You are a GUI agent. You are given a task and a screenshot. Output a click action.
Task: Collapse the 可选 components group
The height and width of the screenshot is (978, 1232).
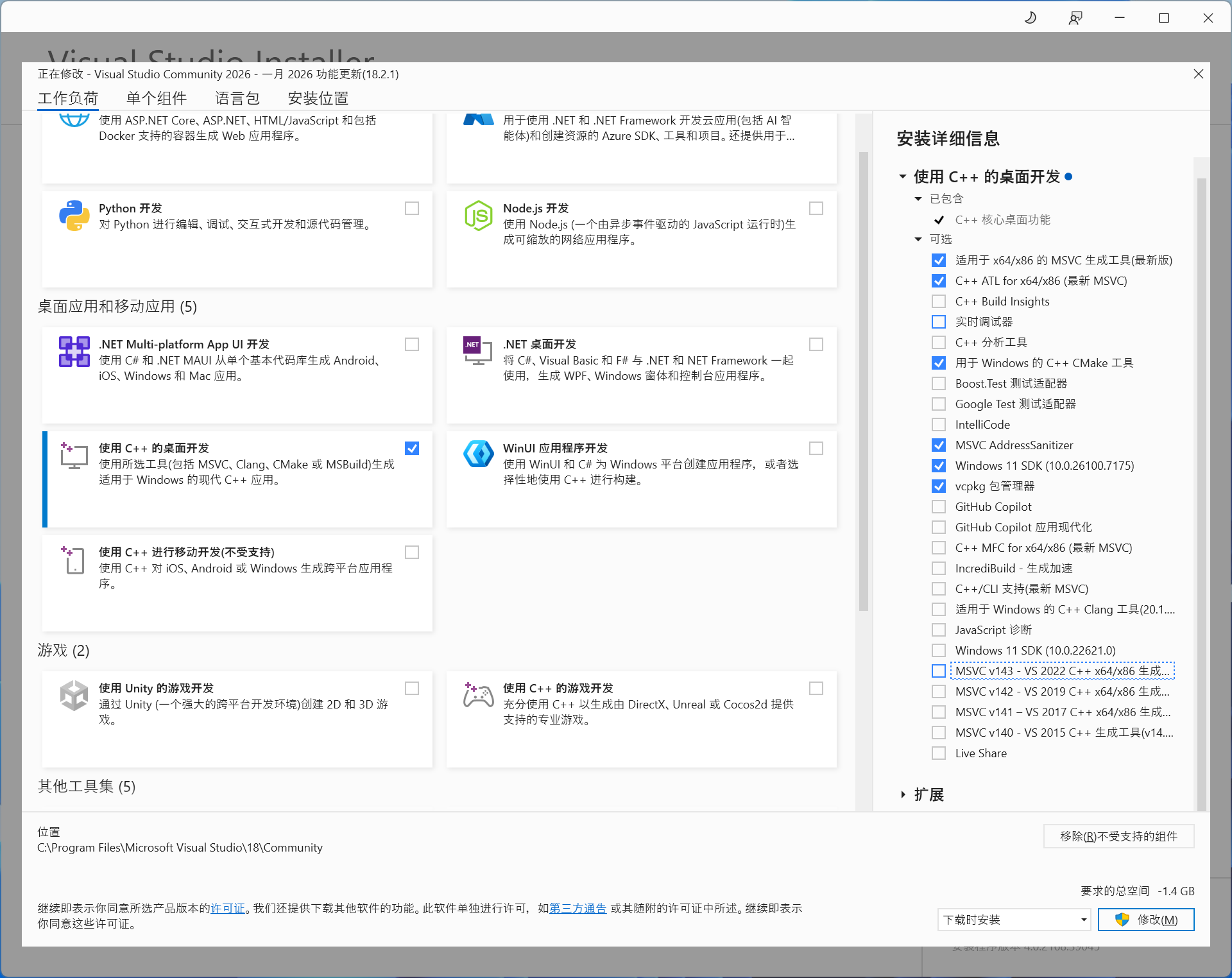pyautogui.click(x=918, y=239)
